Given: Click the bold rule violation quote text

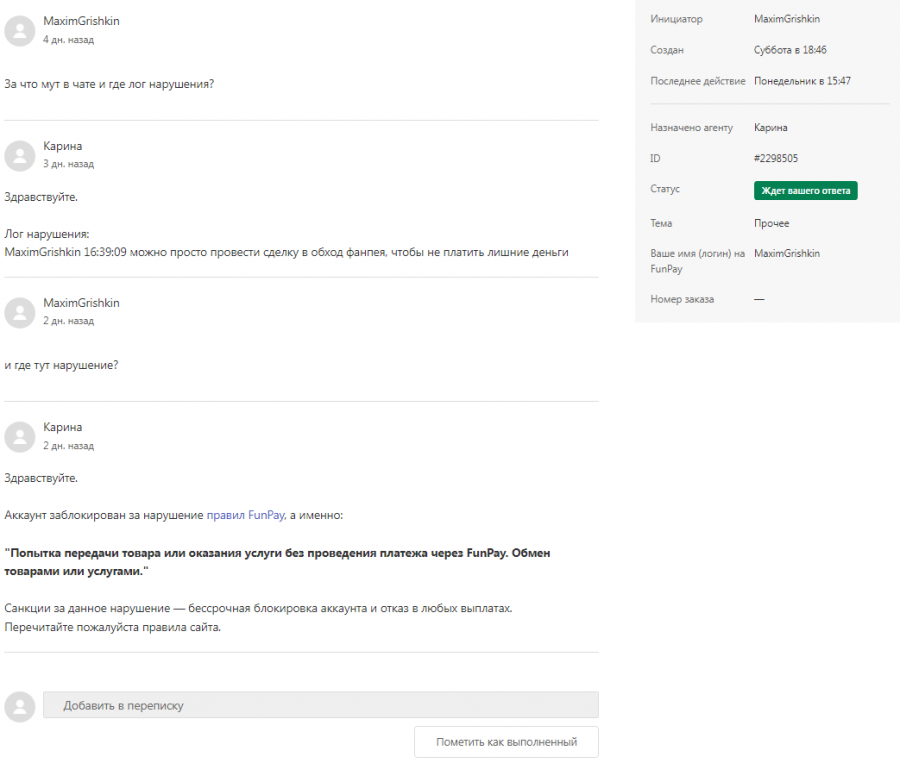Looking at the screenshot, I should pos(277,562).
